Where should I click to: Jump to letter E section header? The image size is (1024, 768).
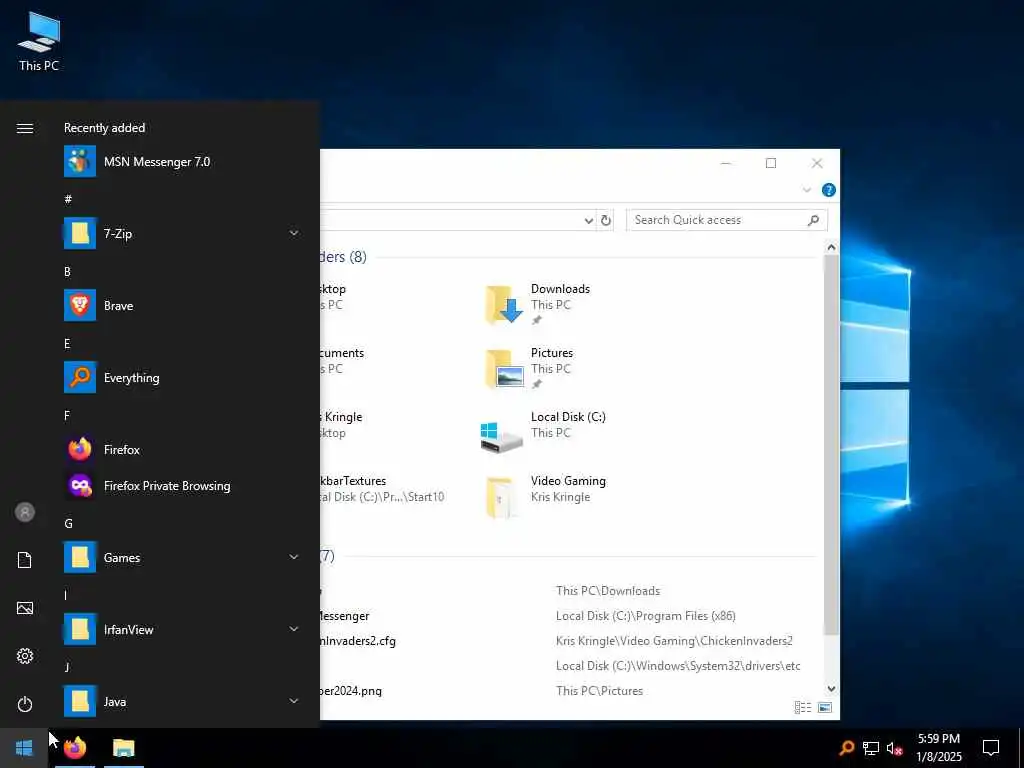(67, 344)
